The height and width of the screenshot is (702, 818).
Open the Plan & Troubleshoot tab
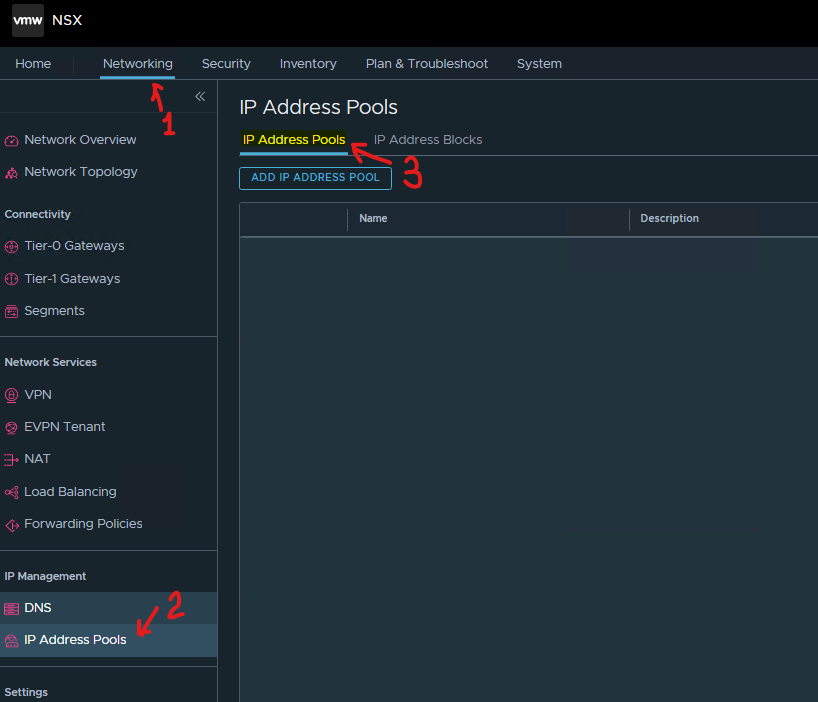tap(427, 64)
